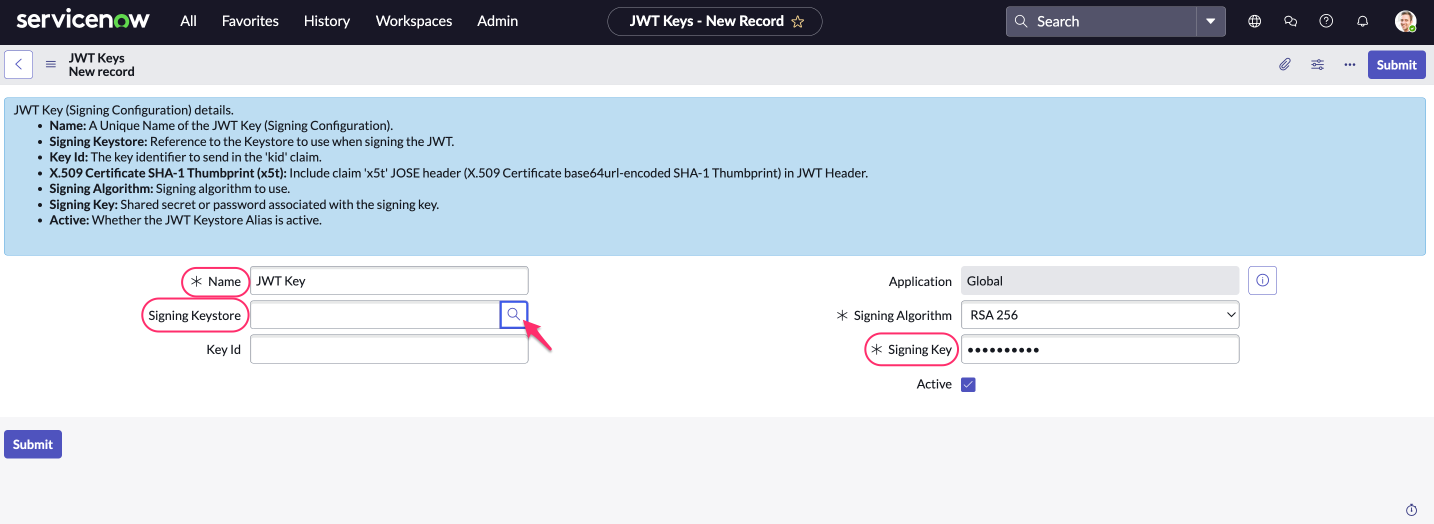Expand the search options dropdown arrow
Image resolution: width=1434 pixels, height=524 pixels.
pyautogui.click(x=1211, y=21)
